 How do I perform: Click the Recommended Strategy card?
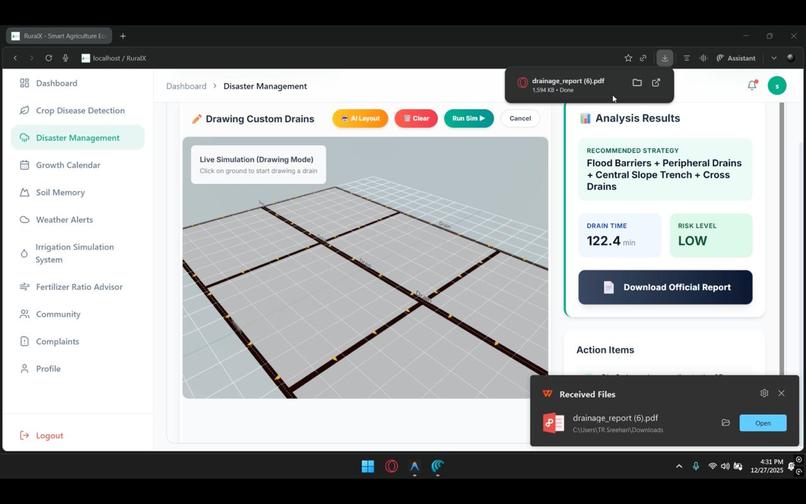[665, 169]
